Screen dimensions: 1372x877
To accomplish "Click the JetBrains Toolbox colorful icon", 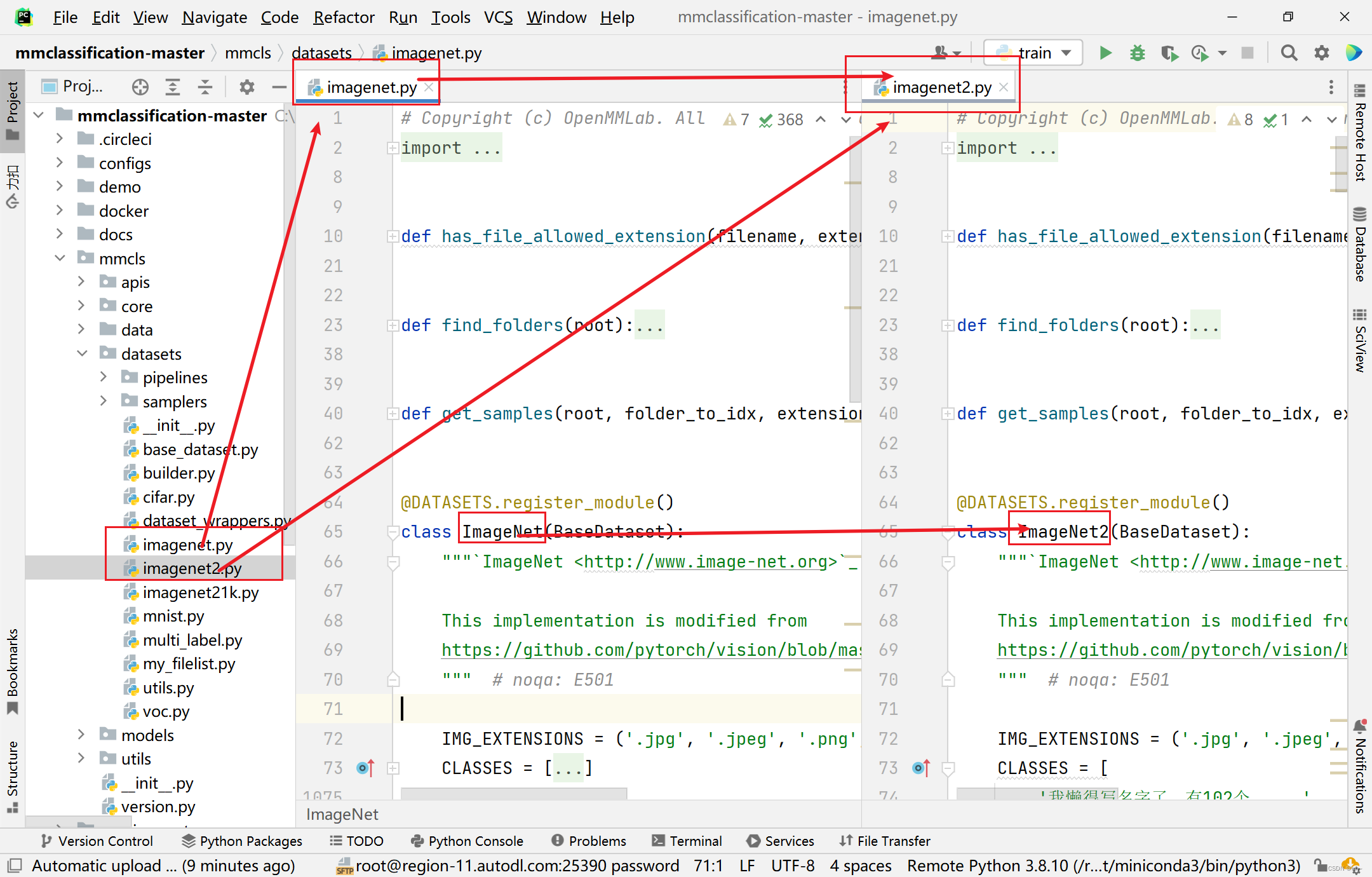I will (x=1354, y=53).
